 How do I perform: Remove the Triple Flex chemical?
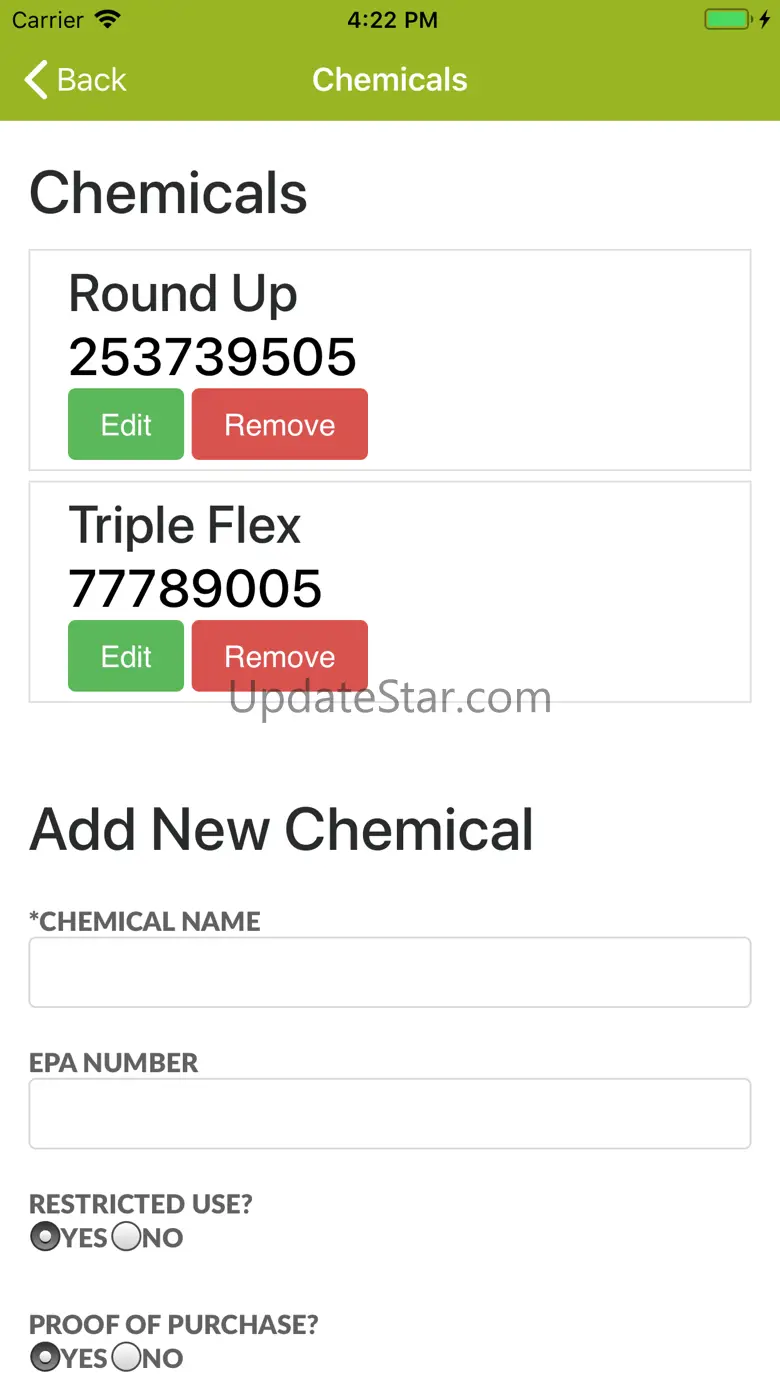(x=280, y=657)
